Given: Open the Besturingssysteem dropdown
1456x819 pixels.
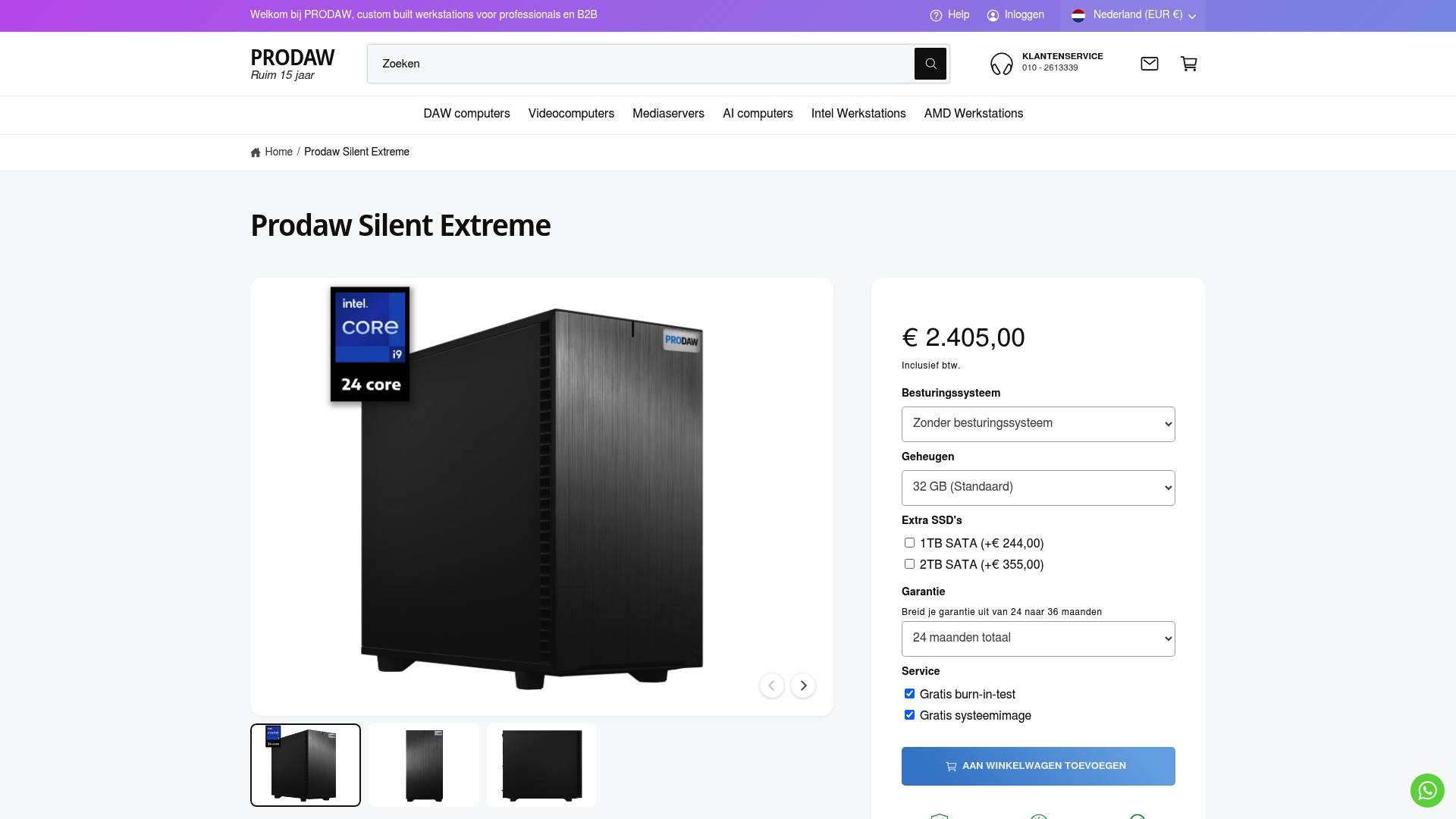Looking at the screenshot, I should click(x=1038, y=424).
